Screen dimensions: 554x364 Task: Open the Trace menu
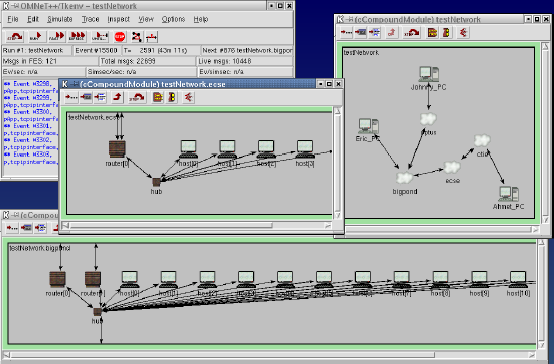(90, 19)
